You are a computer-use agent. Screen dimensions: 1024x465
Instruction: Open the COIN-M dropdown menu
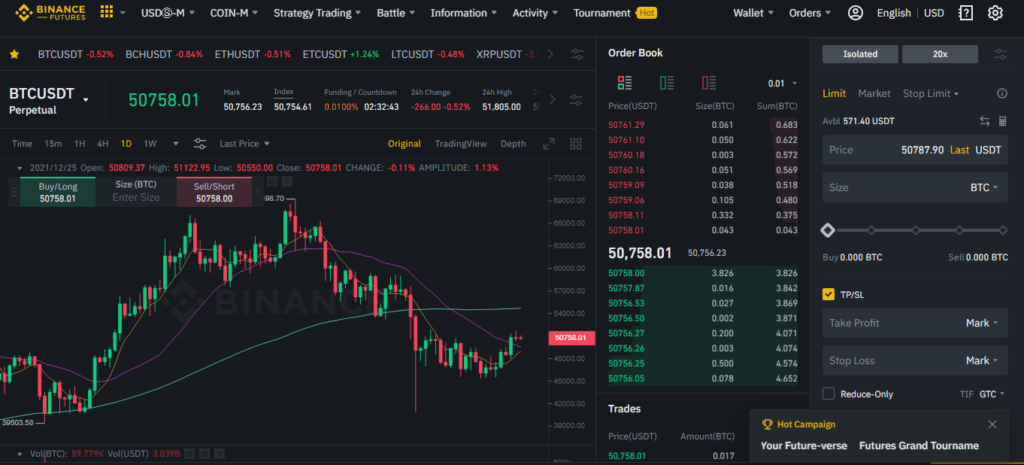[x=234, y=12]
